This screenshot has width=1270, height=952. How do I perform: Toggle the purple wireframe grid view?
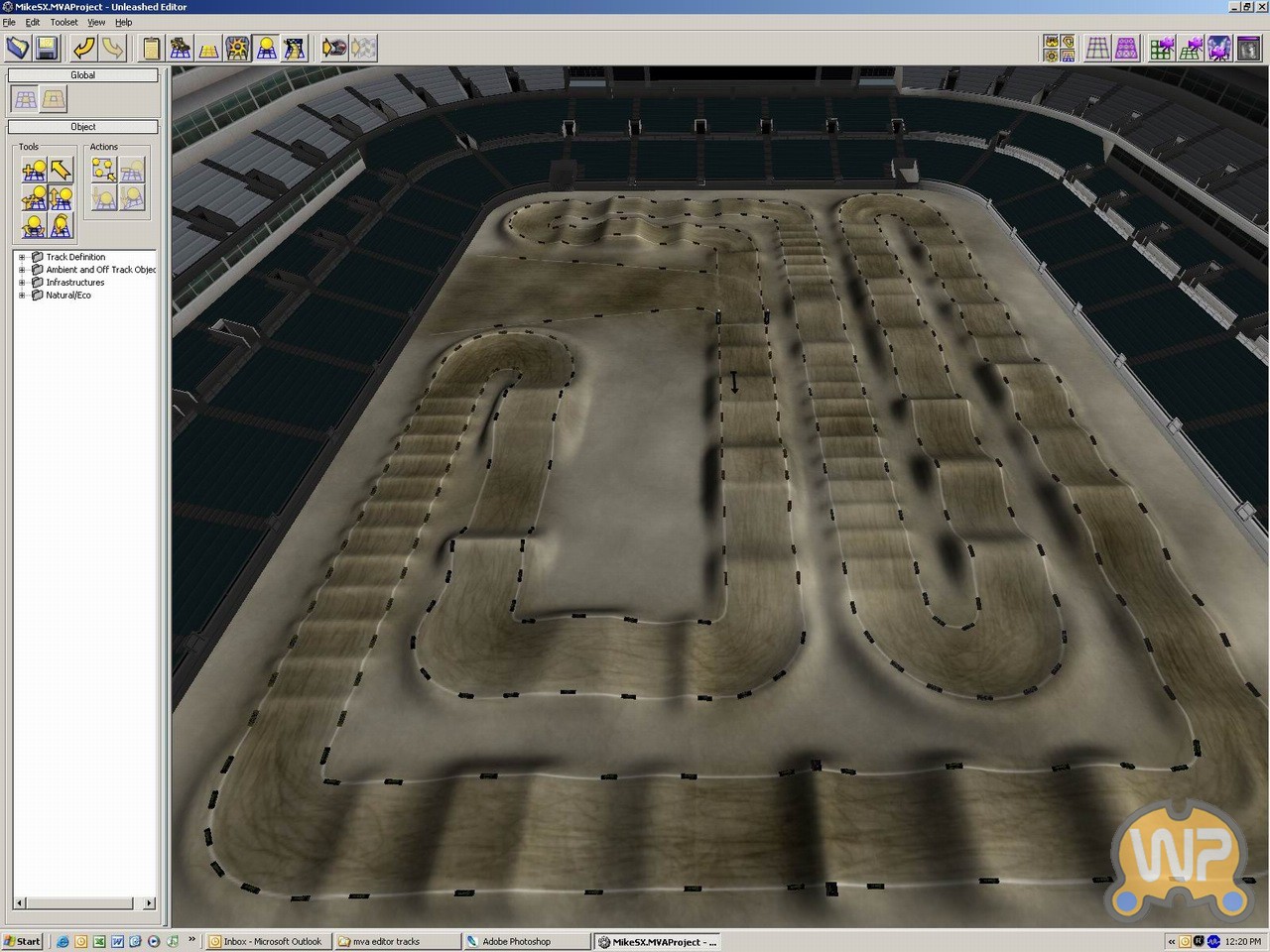pyautogui.click(x=1097, y=48)
